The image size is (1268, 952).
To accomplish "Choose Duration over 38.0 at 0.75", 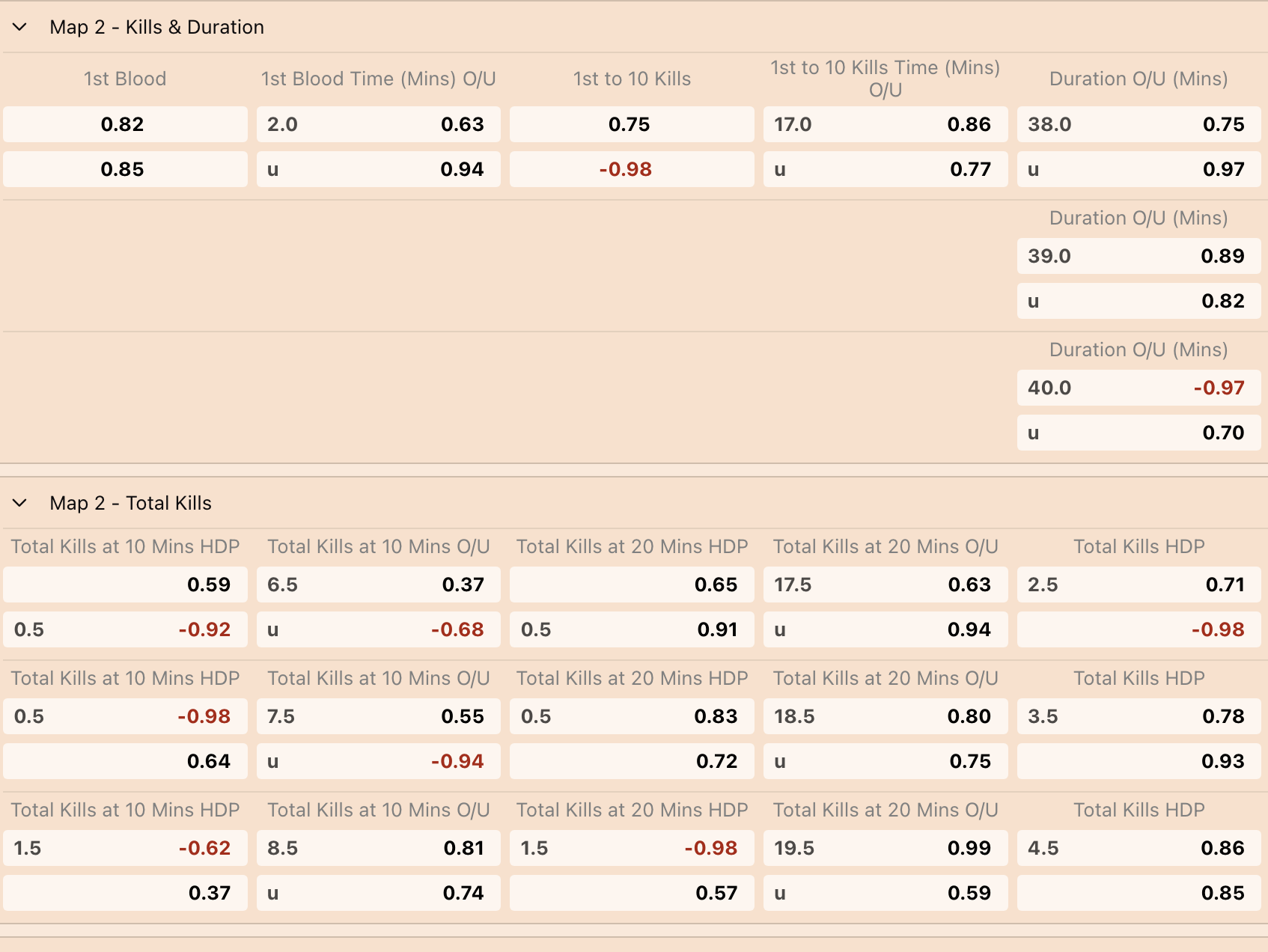I will pos(1138,124).
